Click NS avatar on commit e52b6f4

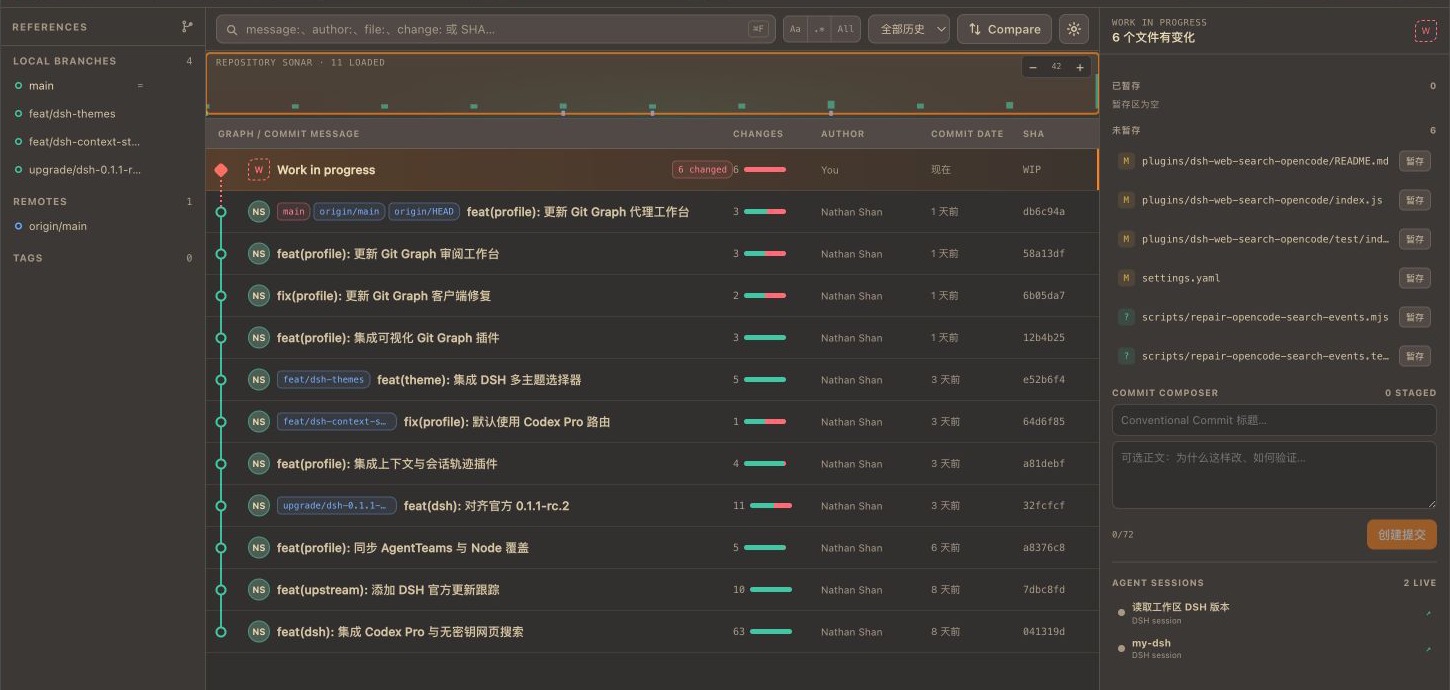(x=259, y=380)
